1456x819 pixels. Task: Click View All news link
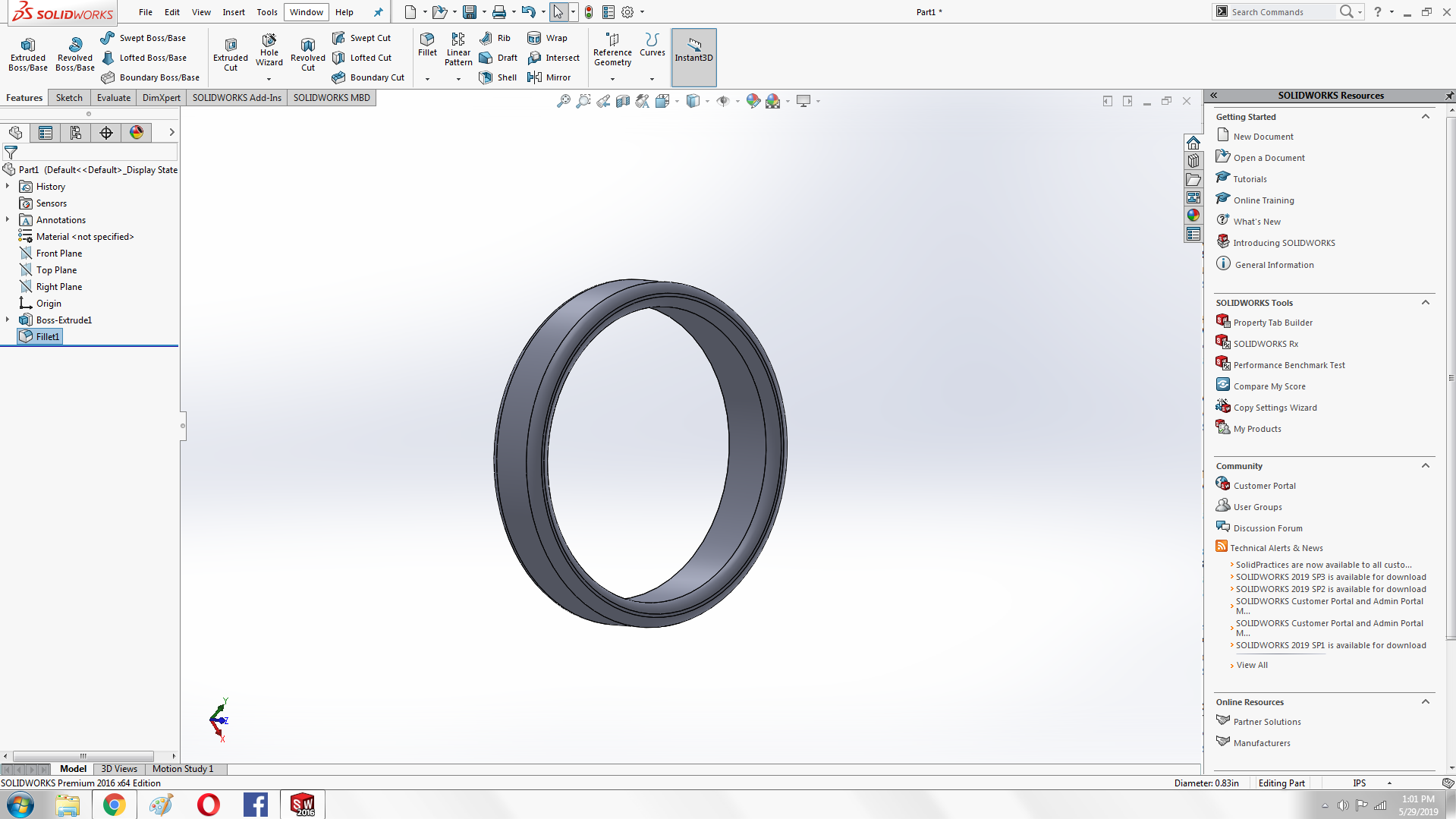tap(1252, 665)
